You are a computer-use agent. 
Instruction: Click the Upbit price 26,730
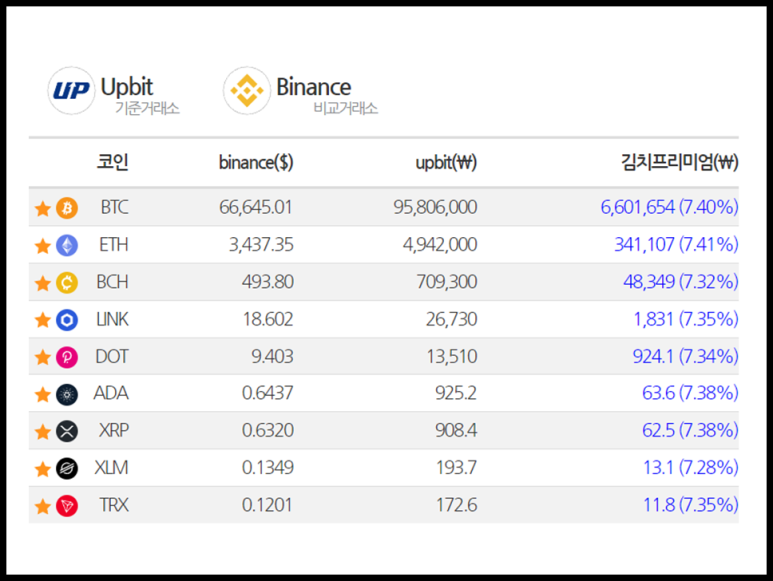[452, 319]
